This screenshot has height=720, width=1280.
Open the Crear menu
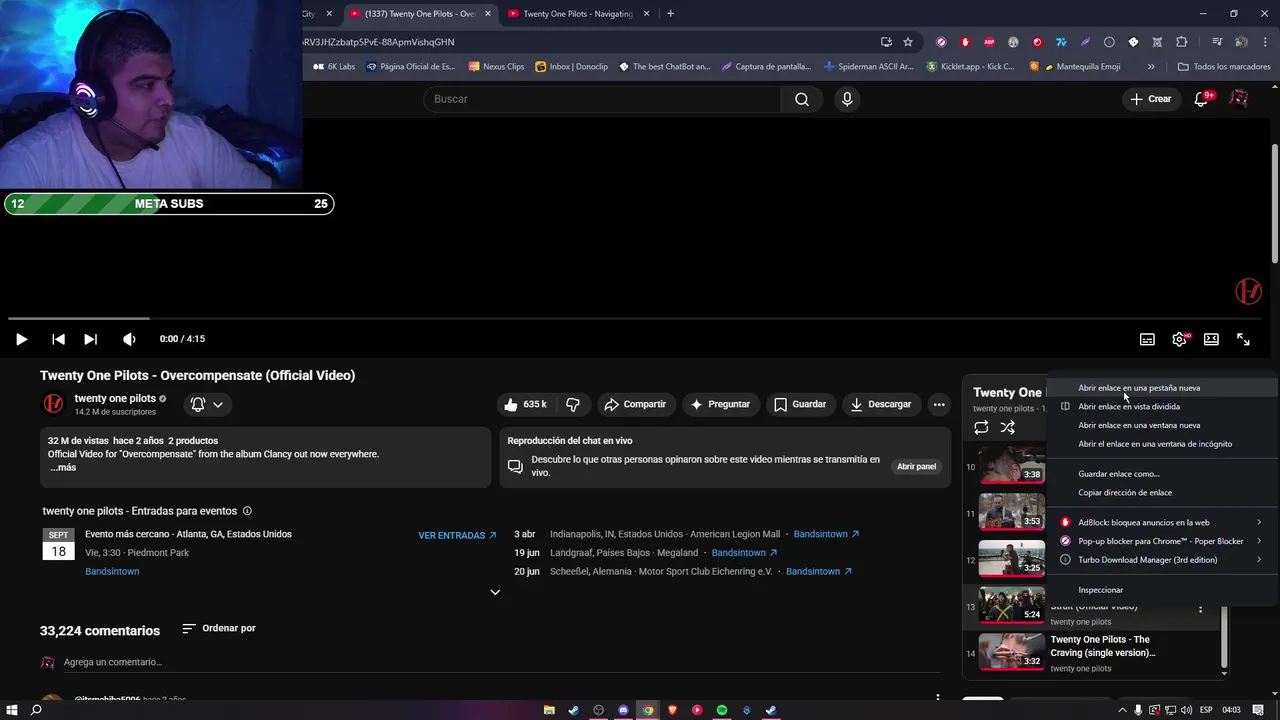(1150, 99)
